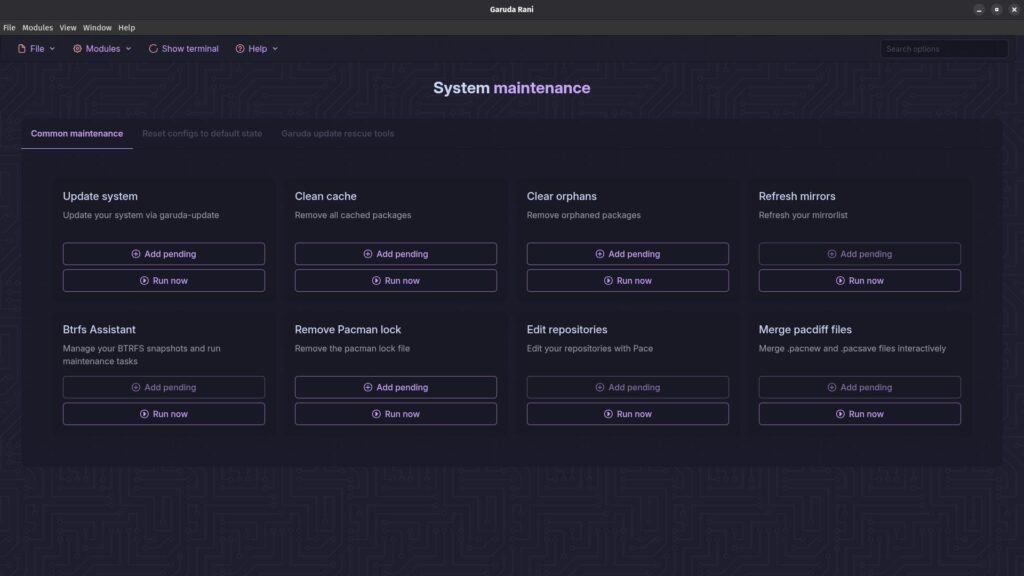1024x576 pixels.
Task: Click play icon on Clean cache Run now
Action: tap(376, 281)
